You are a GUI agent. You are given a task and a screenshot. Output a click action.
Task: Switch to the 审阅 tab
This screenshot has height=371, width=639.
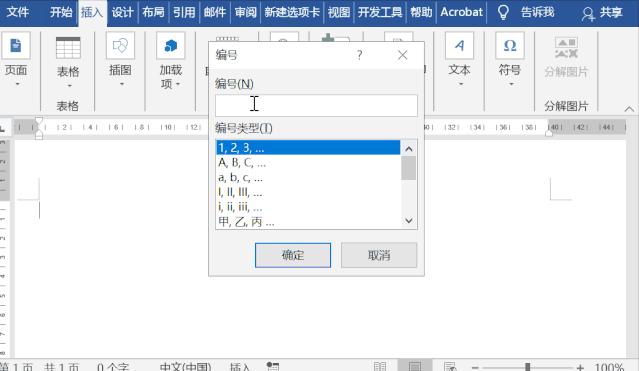(246, 12)
